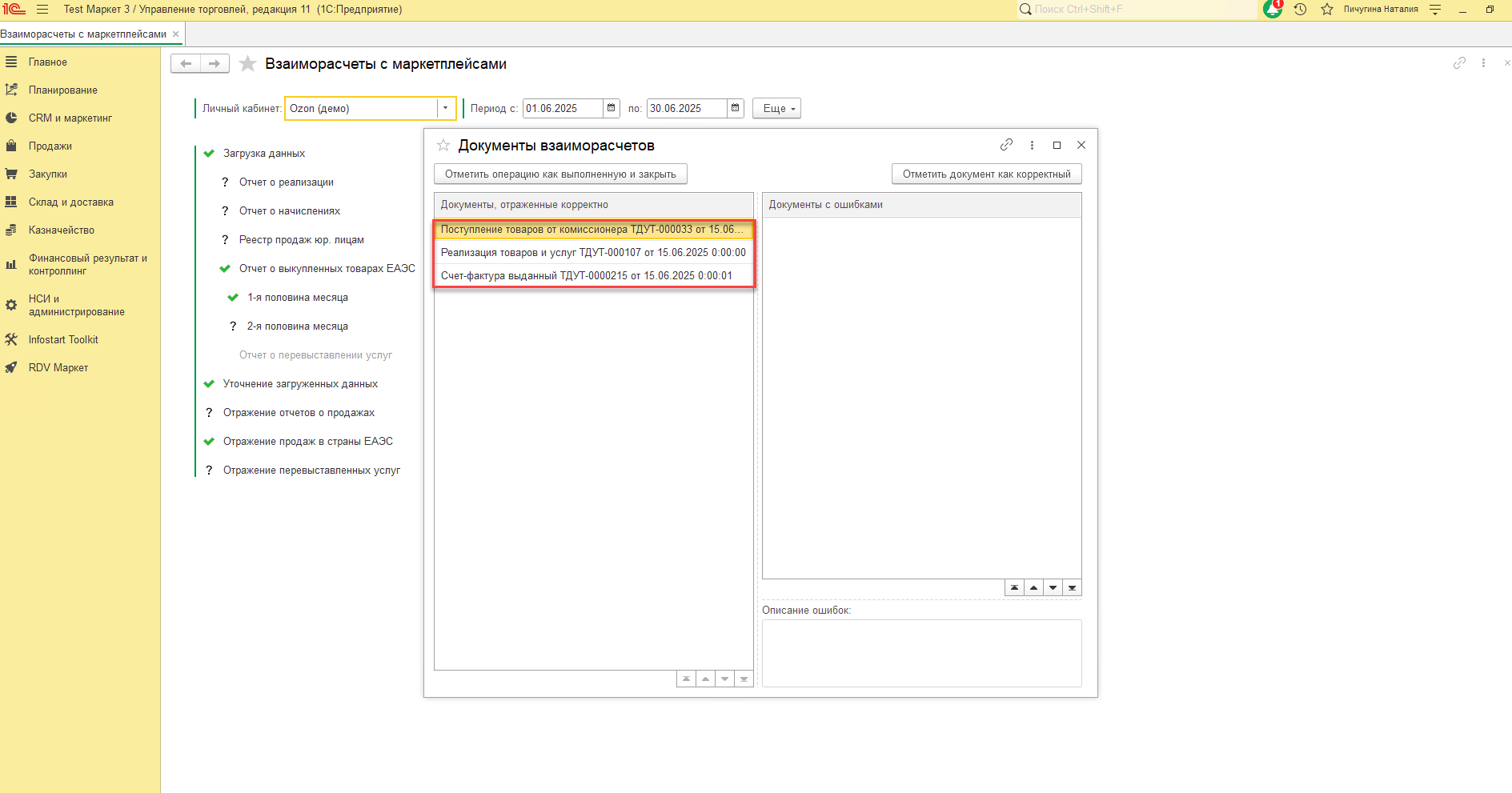Click Отметить операцию как выполненную и закрыть
Viewport: 1512px width, 793px height.
(560, 174)
